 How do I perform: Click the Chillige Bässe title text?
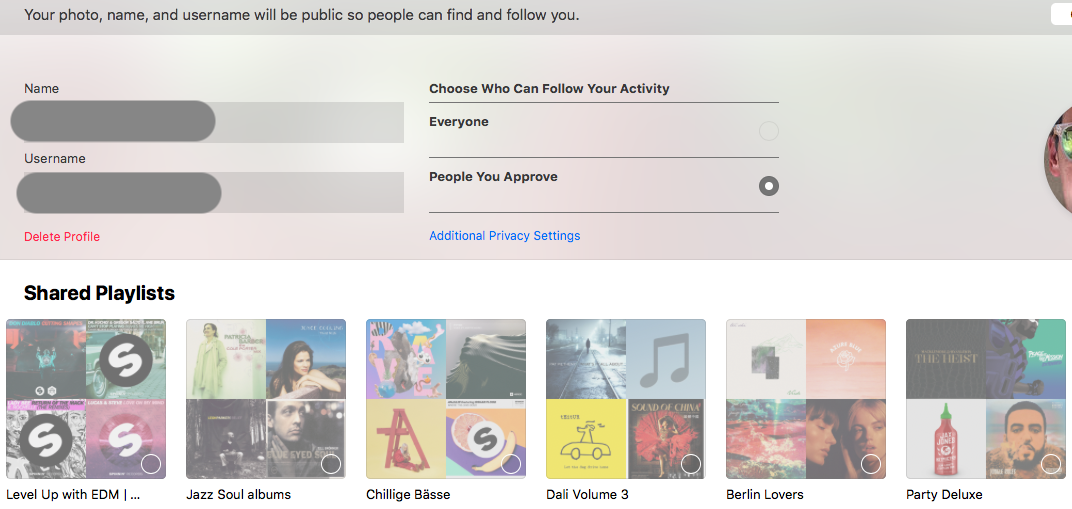pos(408,495)
